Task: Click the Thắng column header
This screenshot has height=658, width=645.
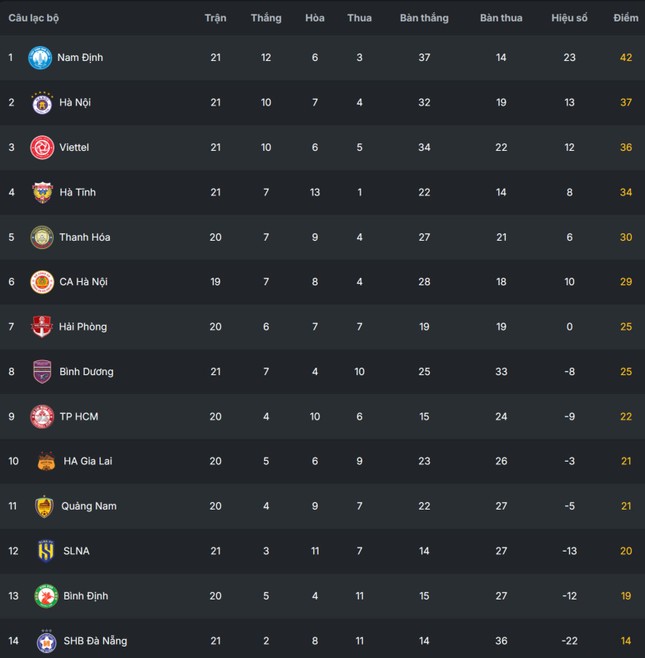Action: 266,18
